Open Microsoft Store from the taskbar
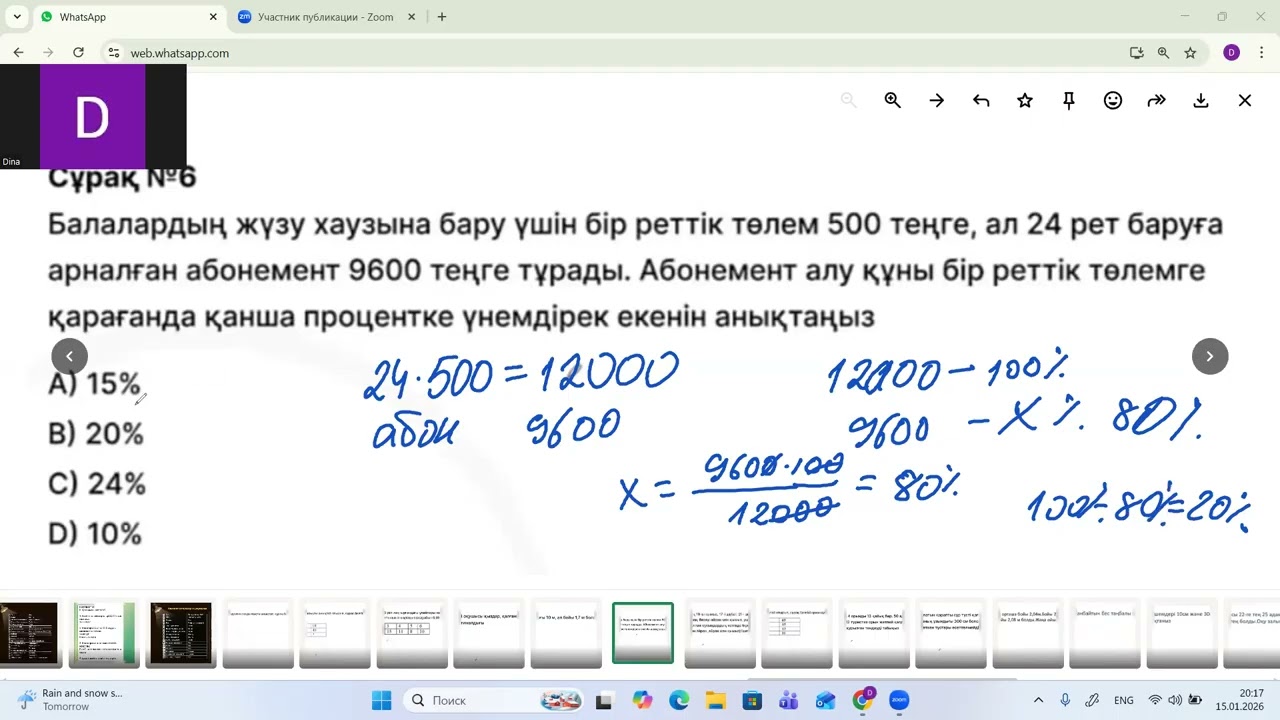 [x=752, y=700]
